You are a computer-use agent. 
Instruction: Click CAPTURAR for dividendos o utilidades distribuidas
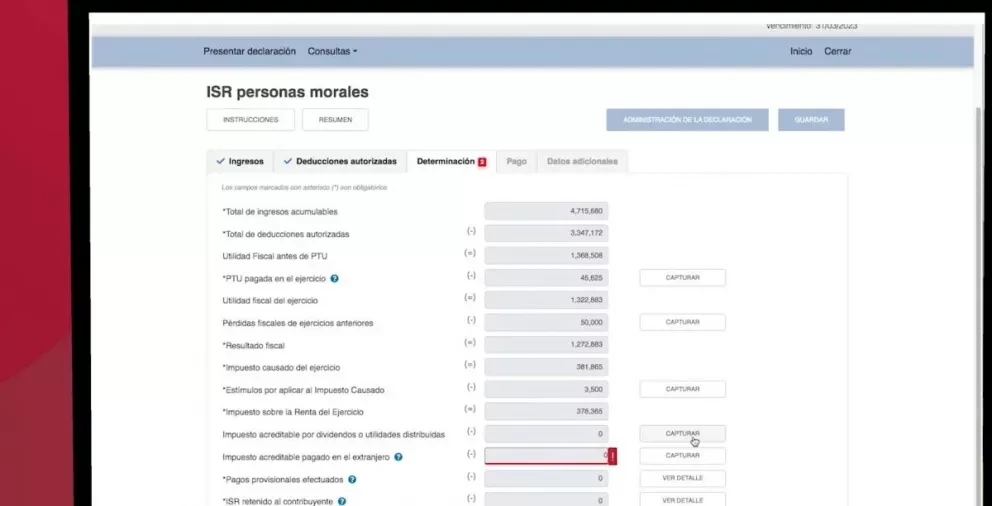coord(683,433)
